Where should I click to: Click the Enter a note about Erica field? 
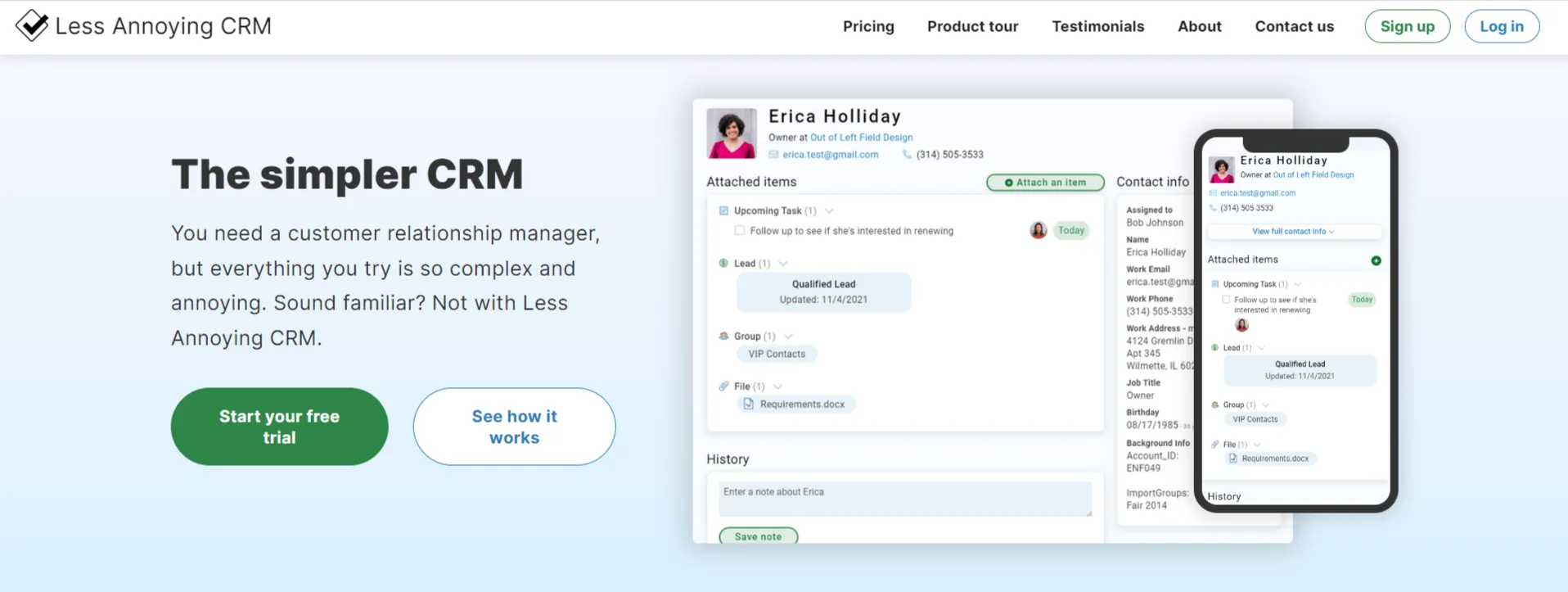click(905, 499)
